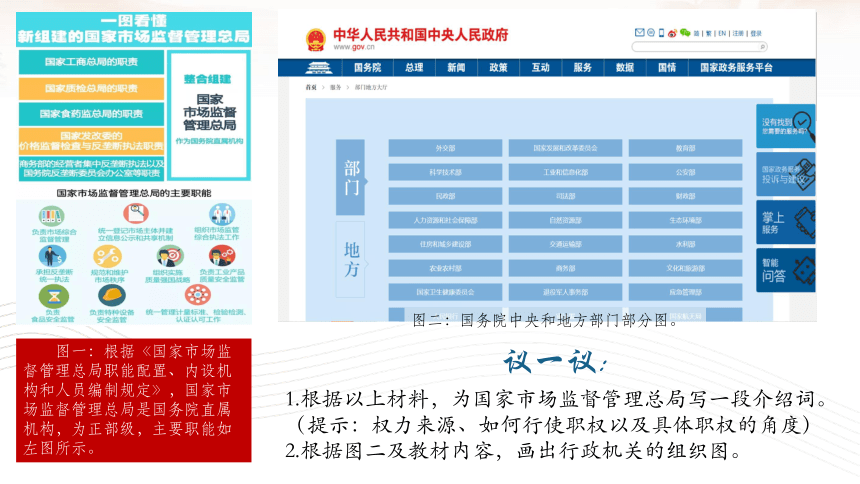Click the businessman anti-monopoly icon
Viewport: 860px width, 484px height.
tap(53, 256)
